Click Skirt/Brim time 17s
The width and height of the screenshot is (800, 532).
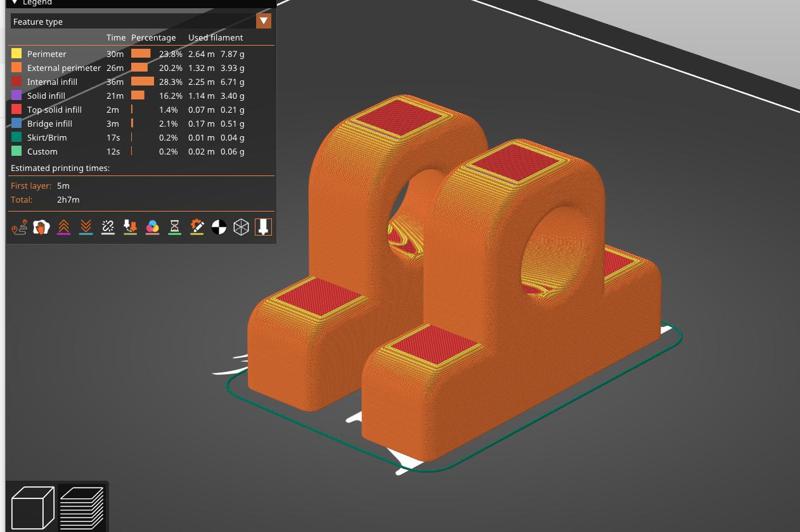click(113, 138)
